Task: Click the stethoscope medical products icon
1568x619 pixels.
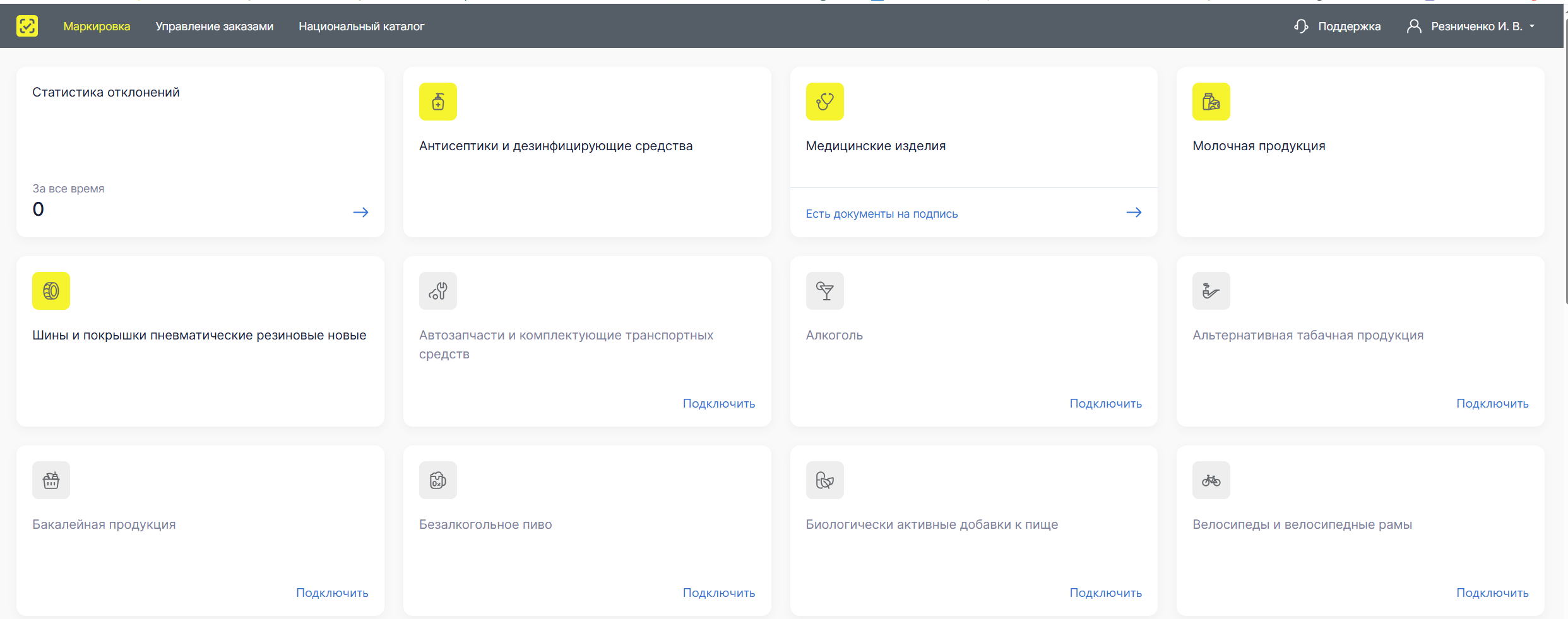Action: (825, 102)
